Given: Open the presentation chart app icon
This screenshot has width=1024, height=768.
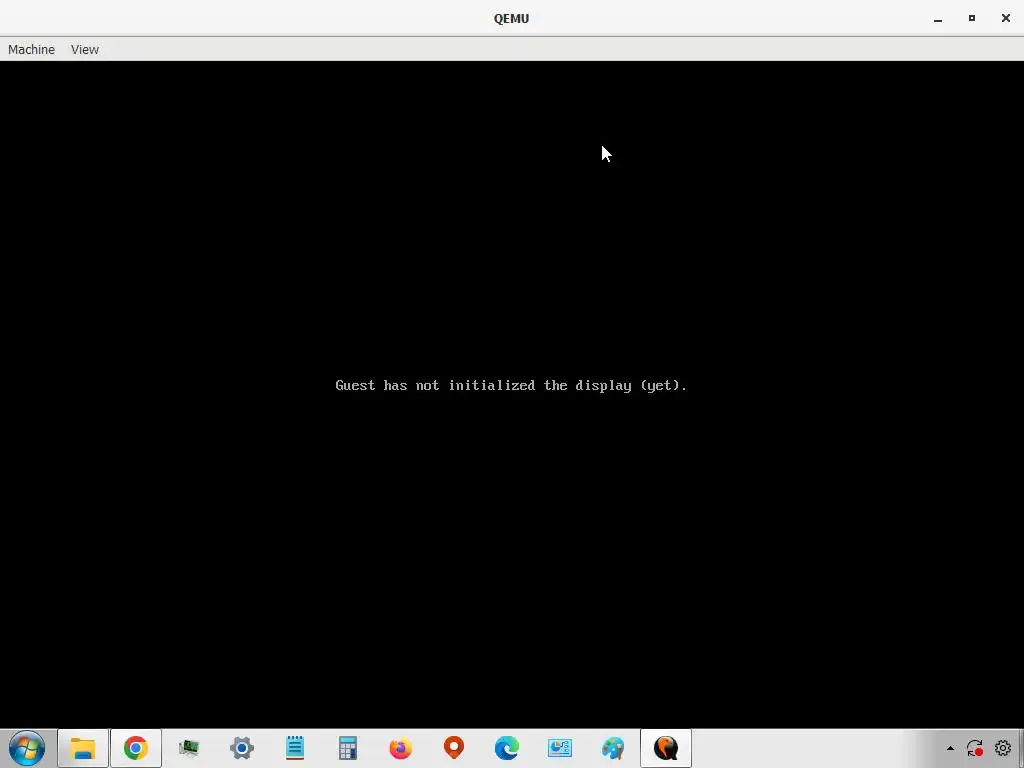Looking at the screenshot, I should pyautogui.click(x=560, y=748).
